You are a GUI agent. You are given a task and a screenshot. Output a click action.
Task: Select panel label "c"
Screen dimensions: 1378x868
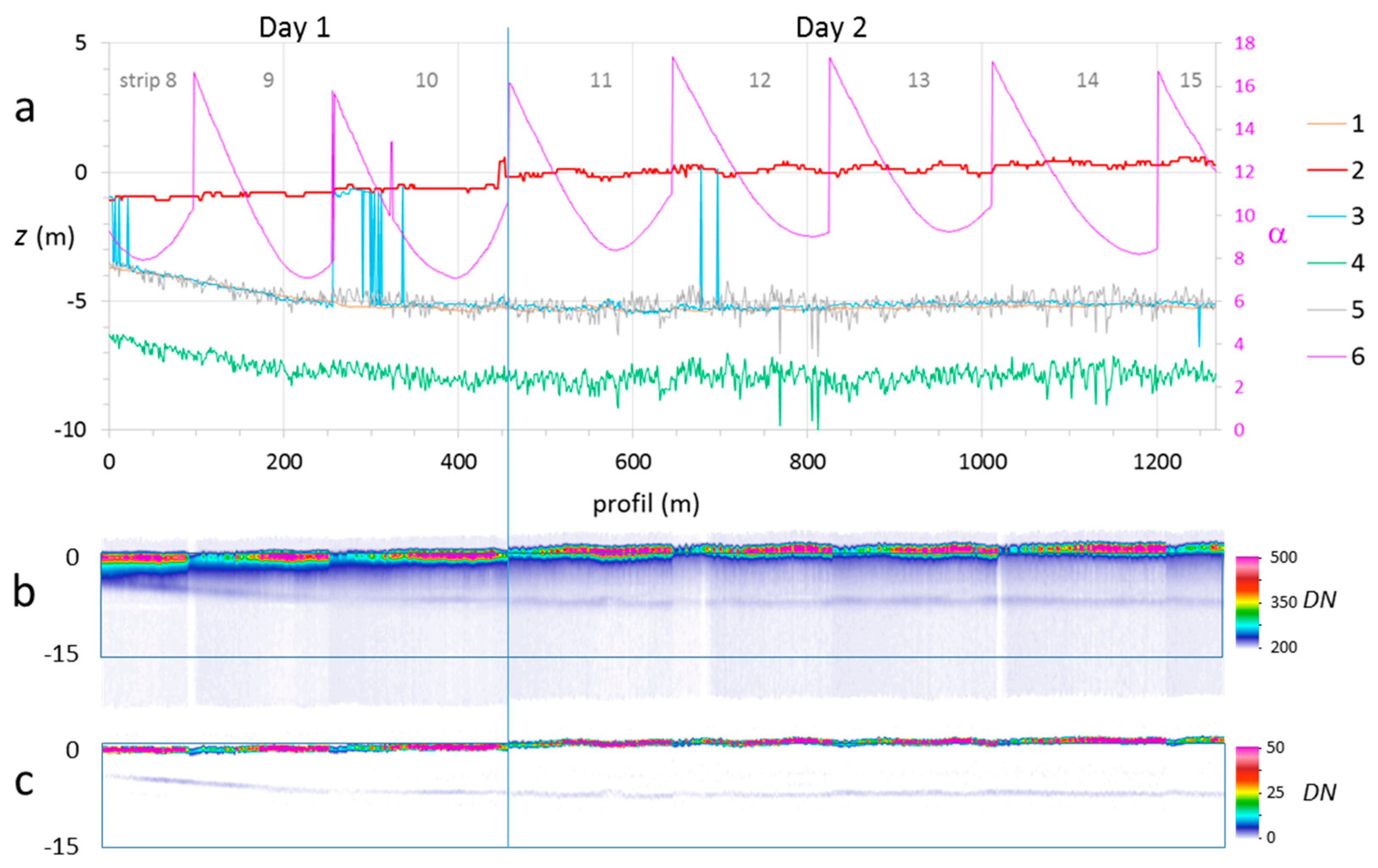24,783
